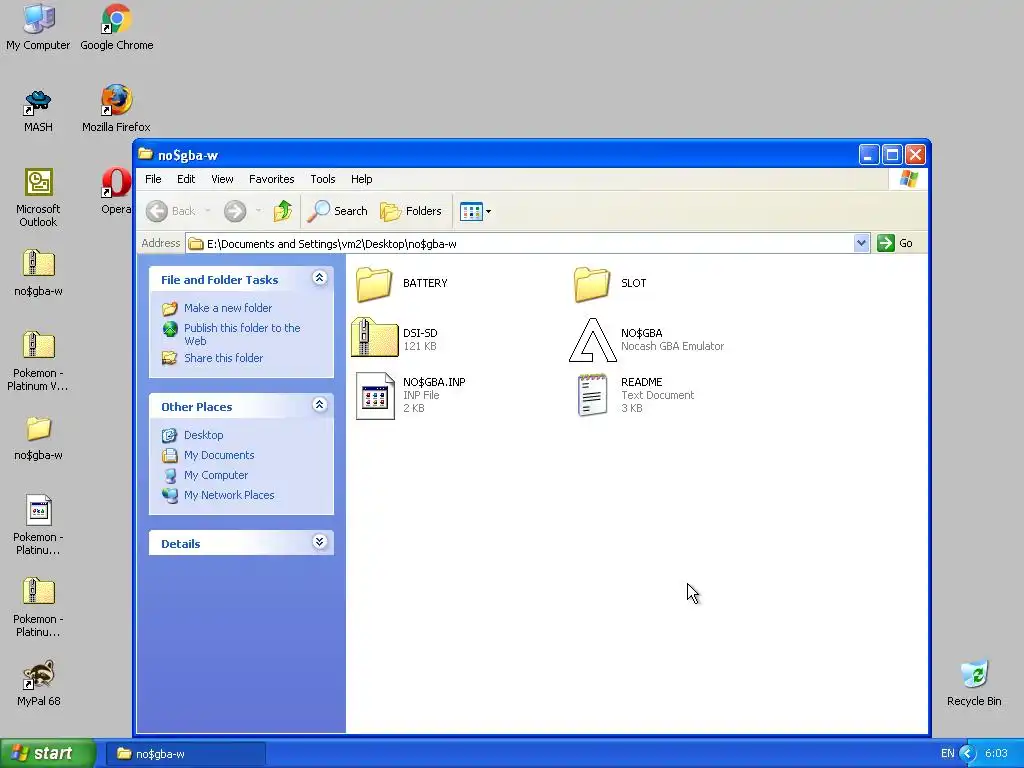This screenshot has width=1024, height=768.
Task: Toggle the Folders pane button
Action: pyautogui.click(x=411, y=211)
